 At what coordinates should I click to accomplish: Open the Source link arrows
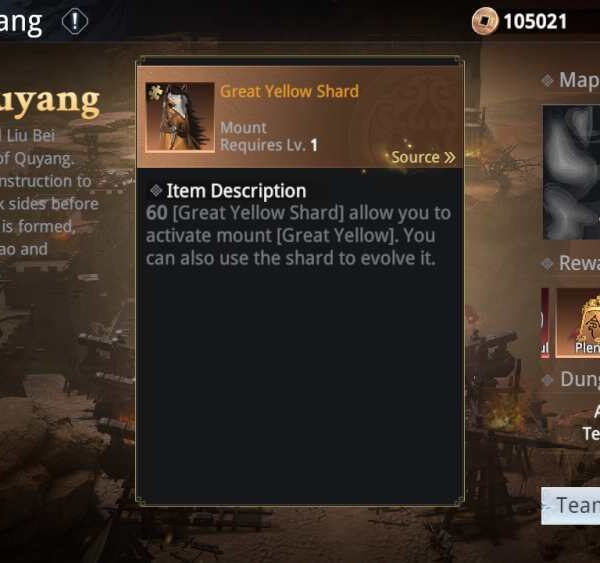click(450, 157)
